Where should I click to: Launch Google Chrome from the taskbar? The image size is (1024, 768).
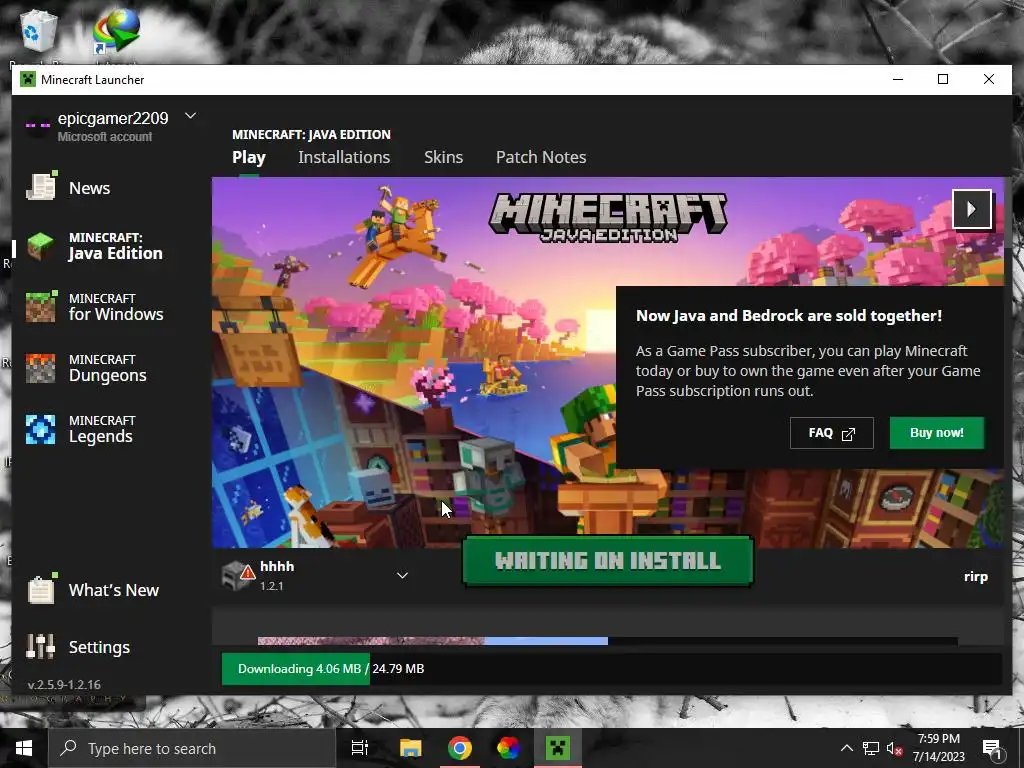point(460,748)
